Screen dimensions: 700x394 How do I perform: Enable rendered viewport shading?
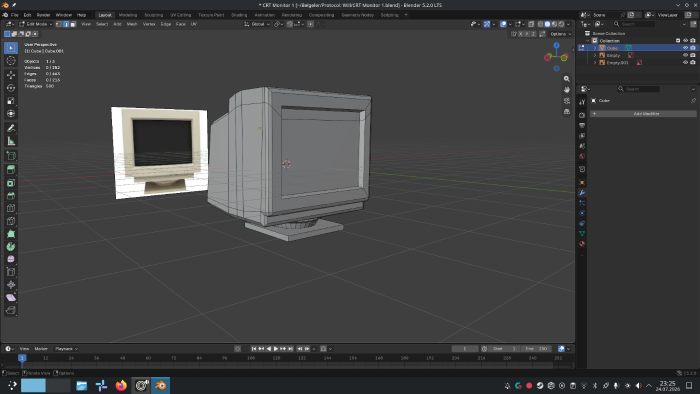click(561, 24)
